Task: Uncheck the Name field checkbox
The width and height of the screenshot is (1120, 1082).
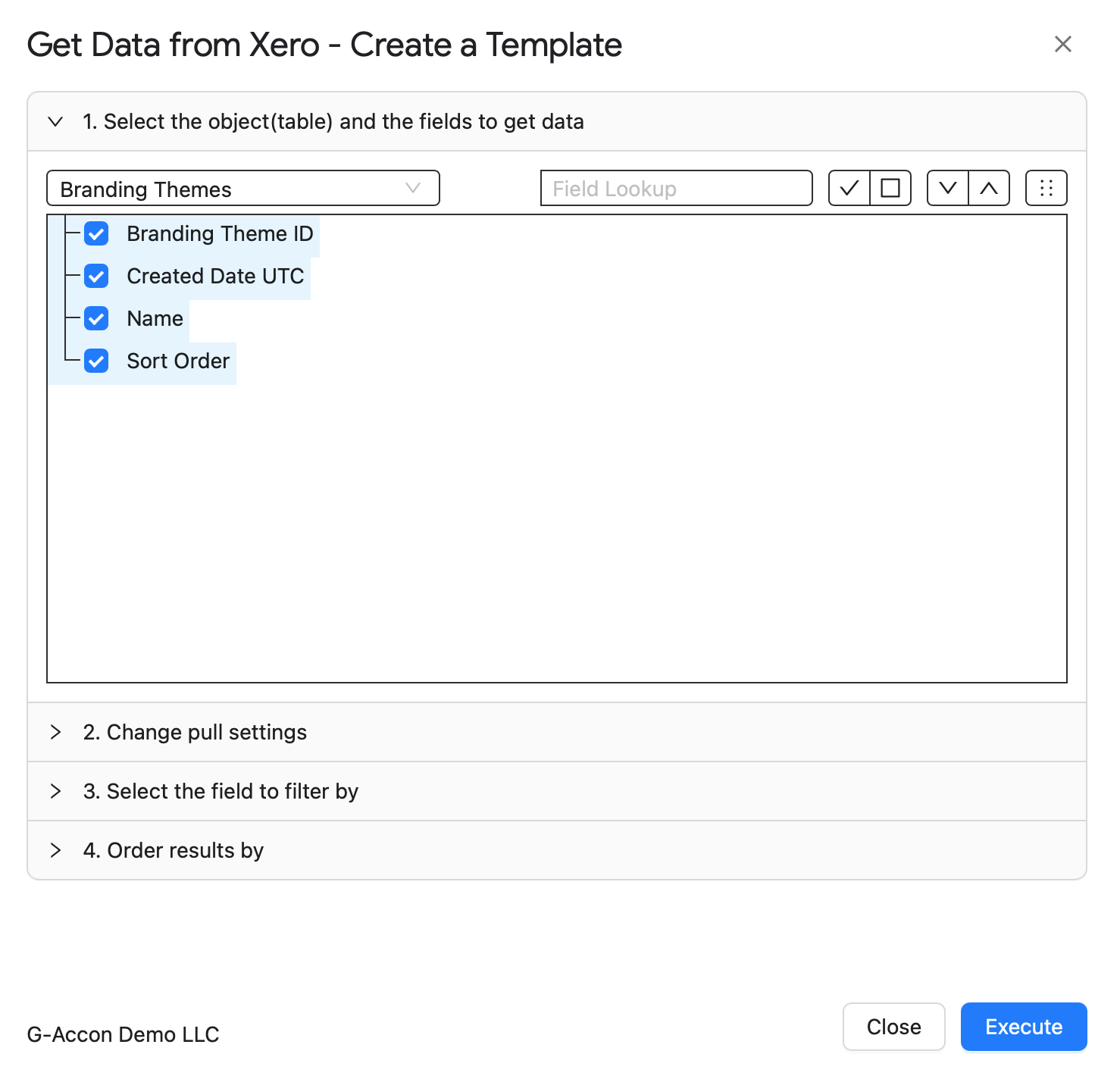Action: click(x=96, y=318)
